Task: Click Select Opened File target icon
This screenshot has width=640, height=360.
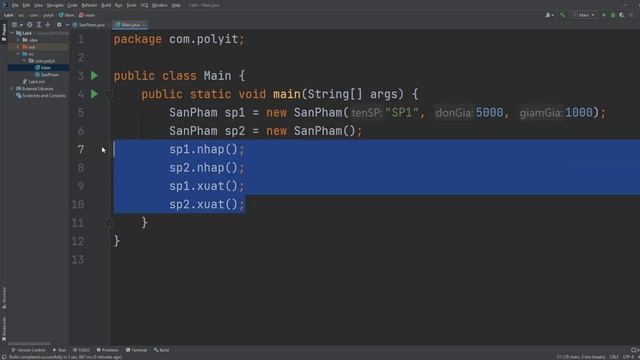Action: click(29, 25)
